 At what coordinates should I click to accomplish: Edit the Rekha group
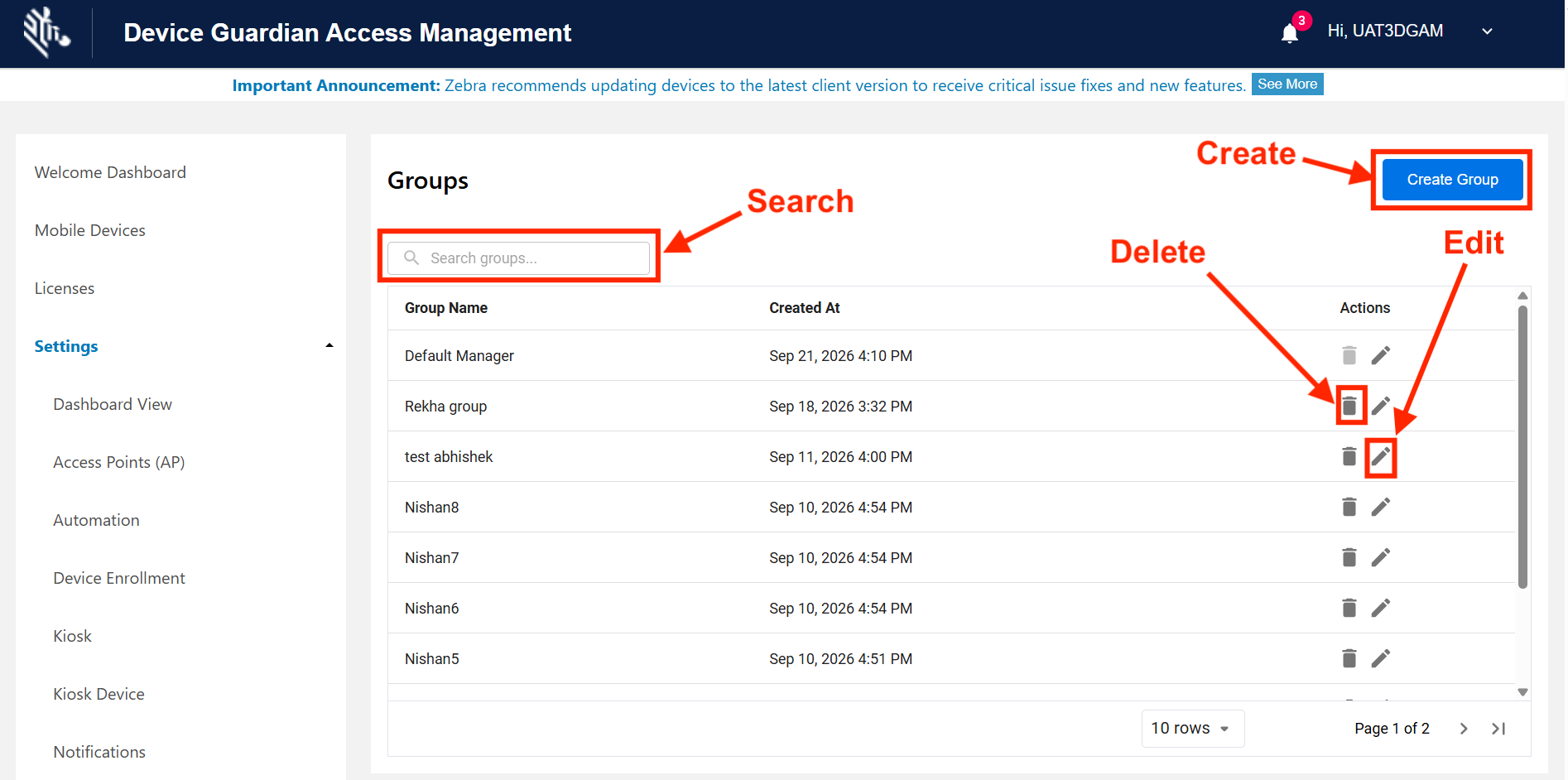coord(1380,406)
